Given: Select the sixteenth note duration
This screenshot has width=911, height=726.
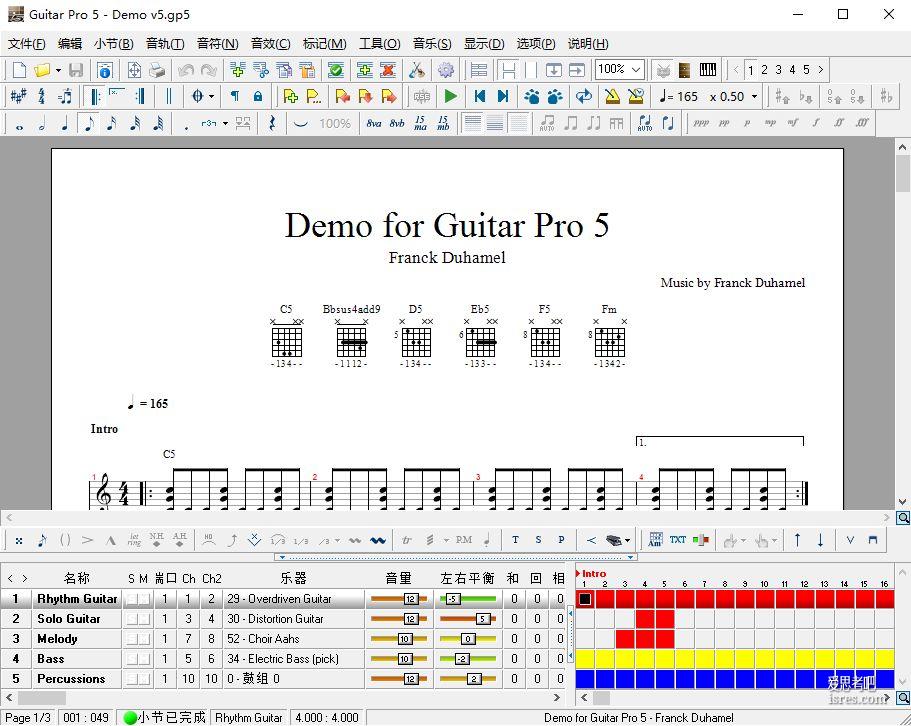Looking at the screenshot, I should point(112,124).
